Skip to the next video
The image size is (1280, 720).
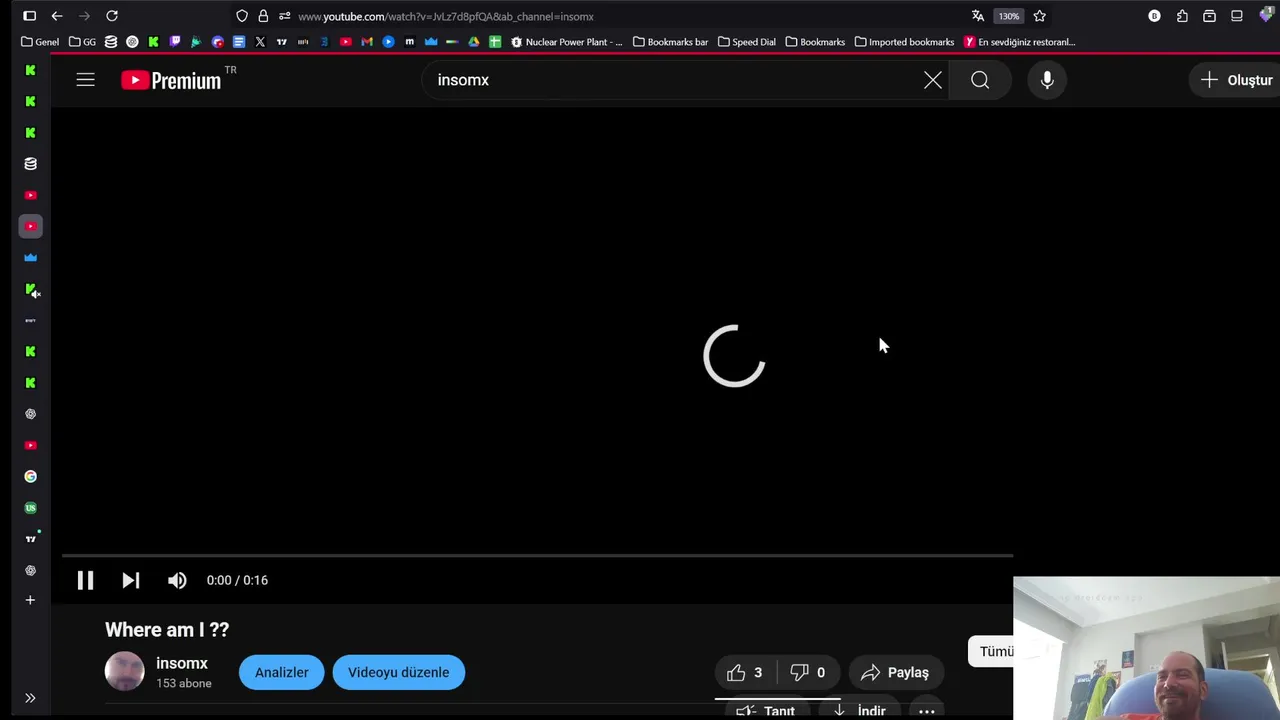(x=130, y=580)
